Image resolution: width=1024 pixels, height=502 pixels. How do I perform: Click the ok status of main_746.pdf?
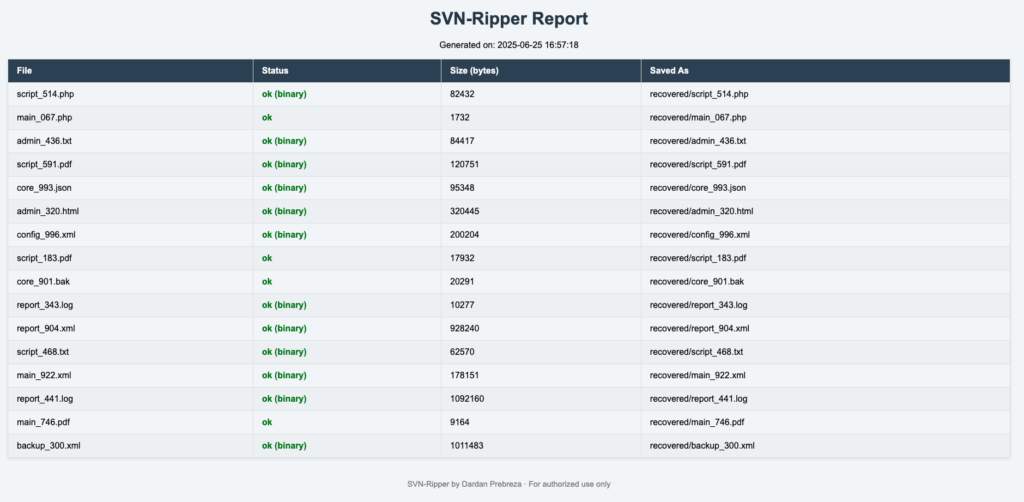pos(267,422)
